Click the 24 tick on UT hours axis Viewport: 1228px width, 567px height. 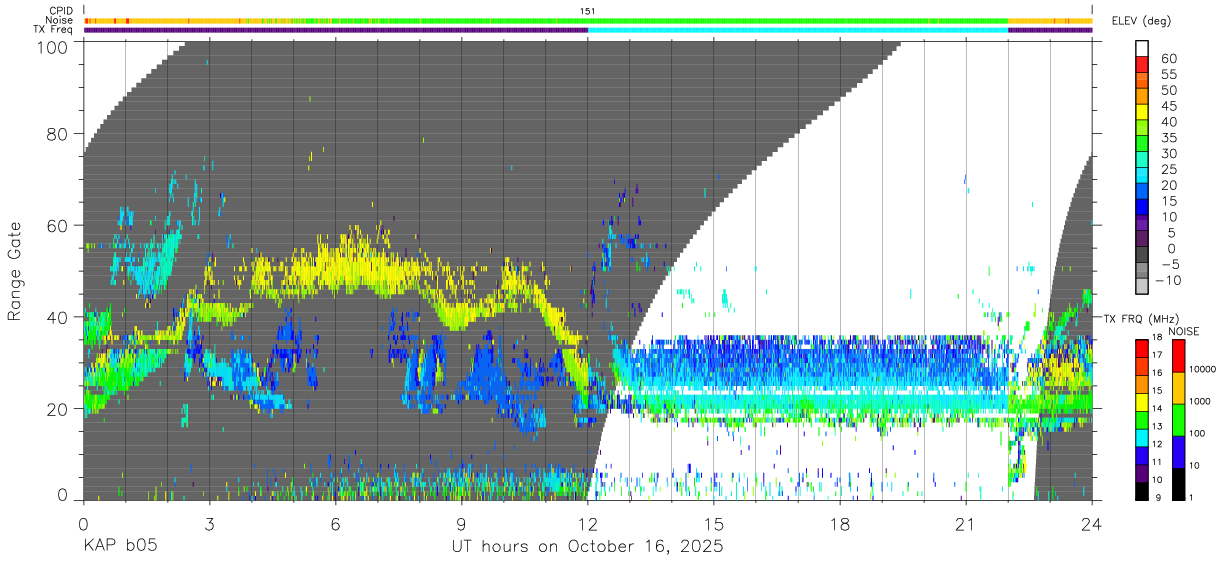tap(1092, 524)
